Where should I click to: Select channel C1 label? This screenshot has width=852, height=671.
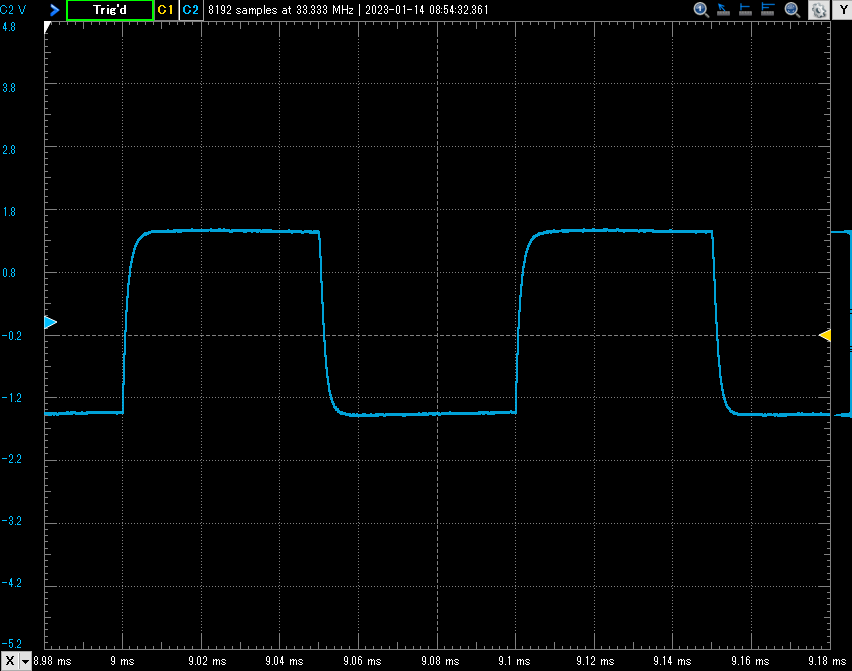(165, 10)
